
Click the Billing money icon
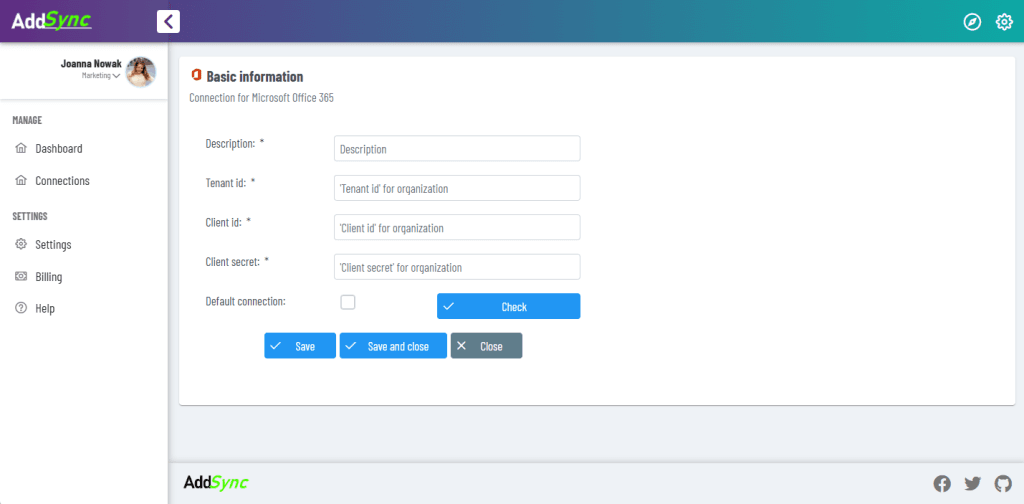[21, 276]
